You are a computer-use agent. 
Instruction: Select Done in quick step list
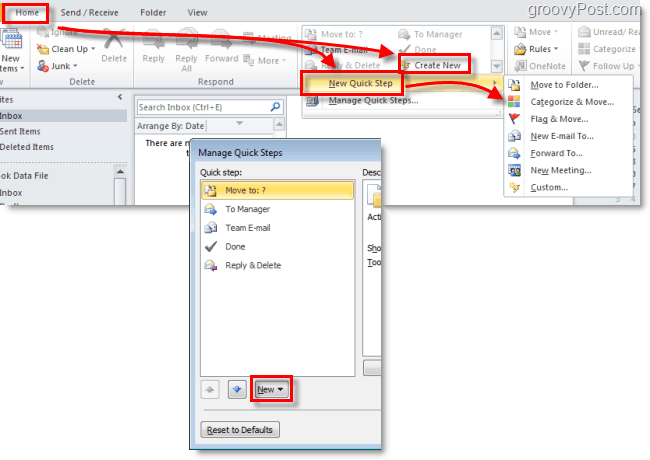click(x=277, y=247)
